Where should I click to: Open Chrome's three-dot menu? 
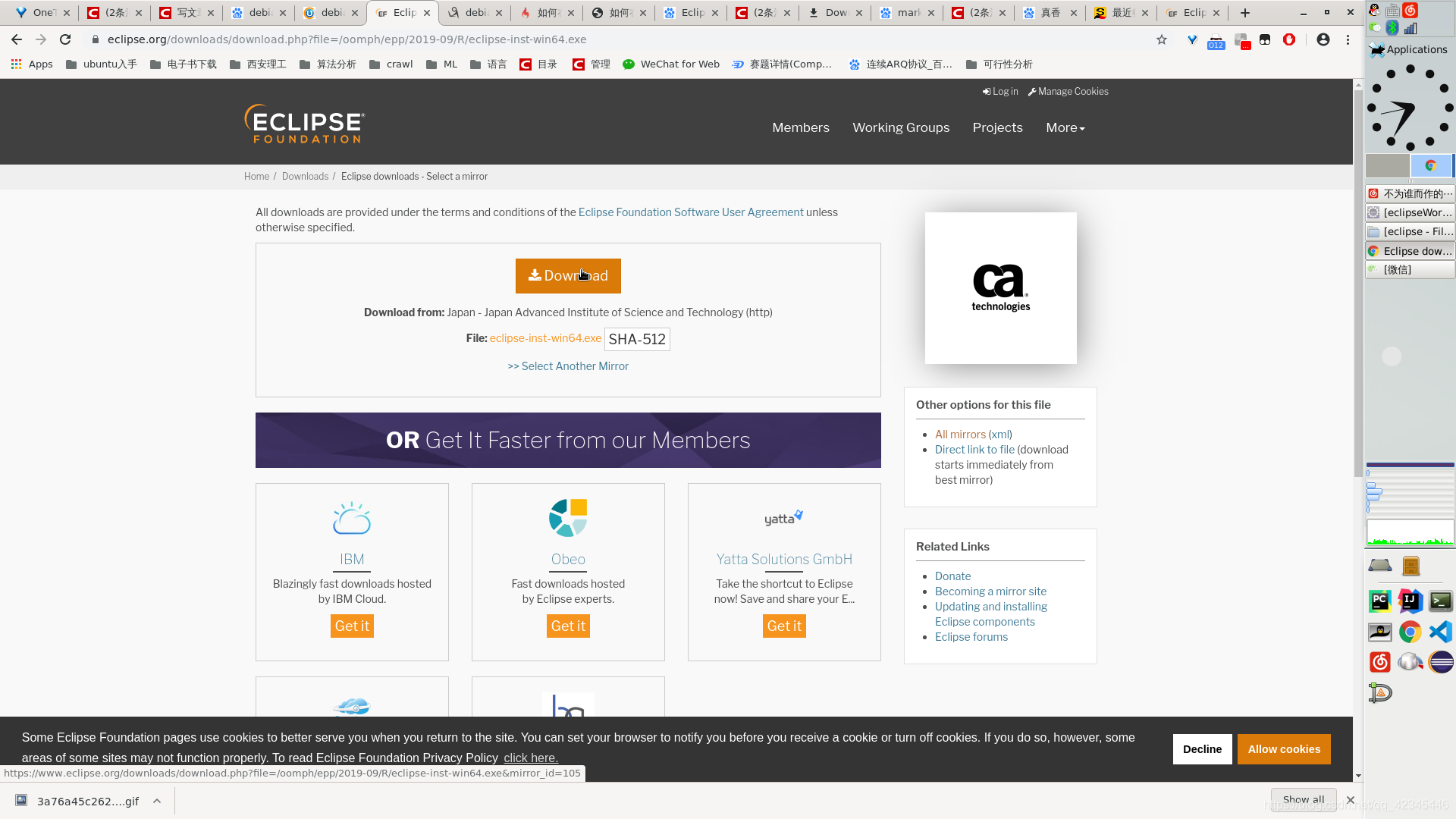tap(1348, 39)
